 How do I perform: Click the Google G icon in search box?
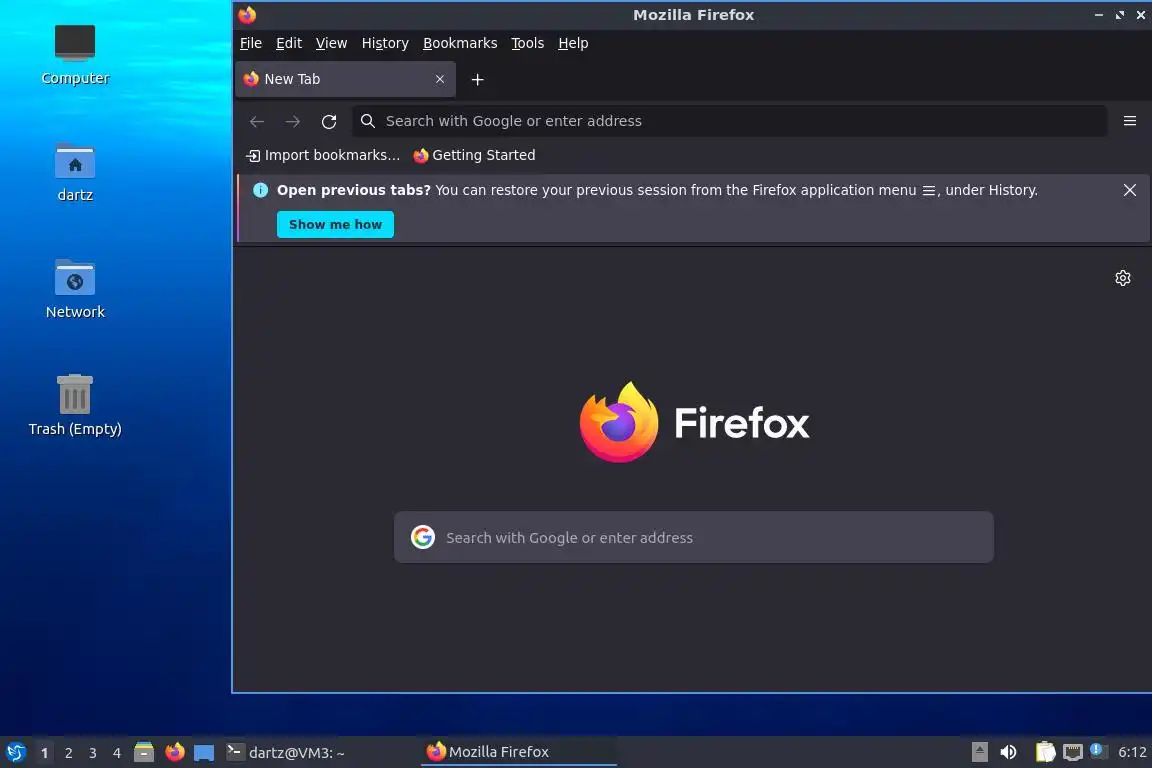coord(422,537)
